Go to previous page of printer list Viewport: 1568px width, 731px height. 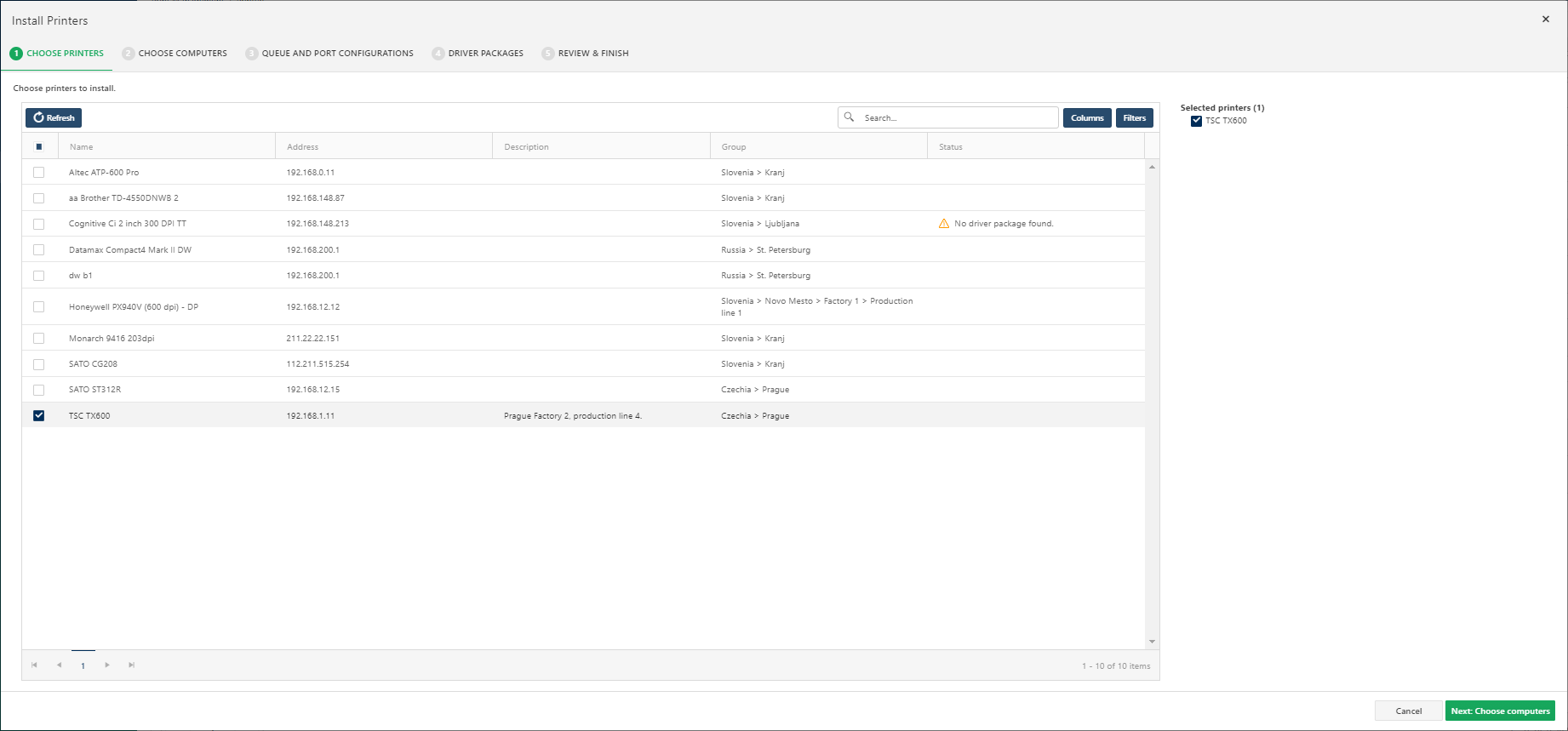[59, 665]
